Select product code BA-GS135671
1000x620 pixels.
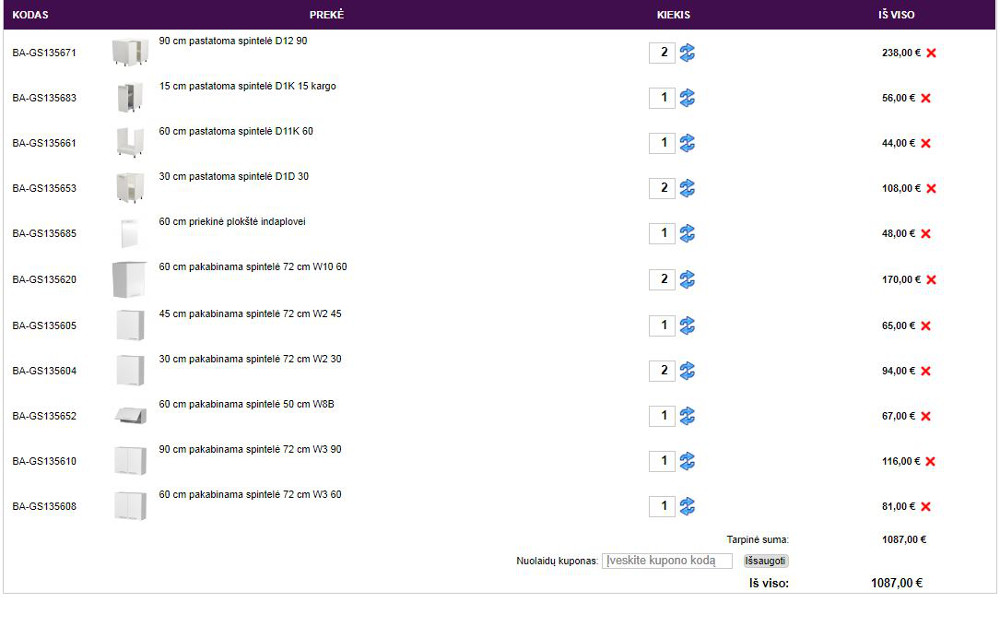44,53
